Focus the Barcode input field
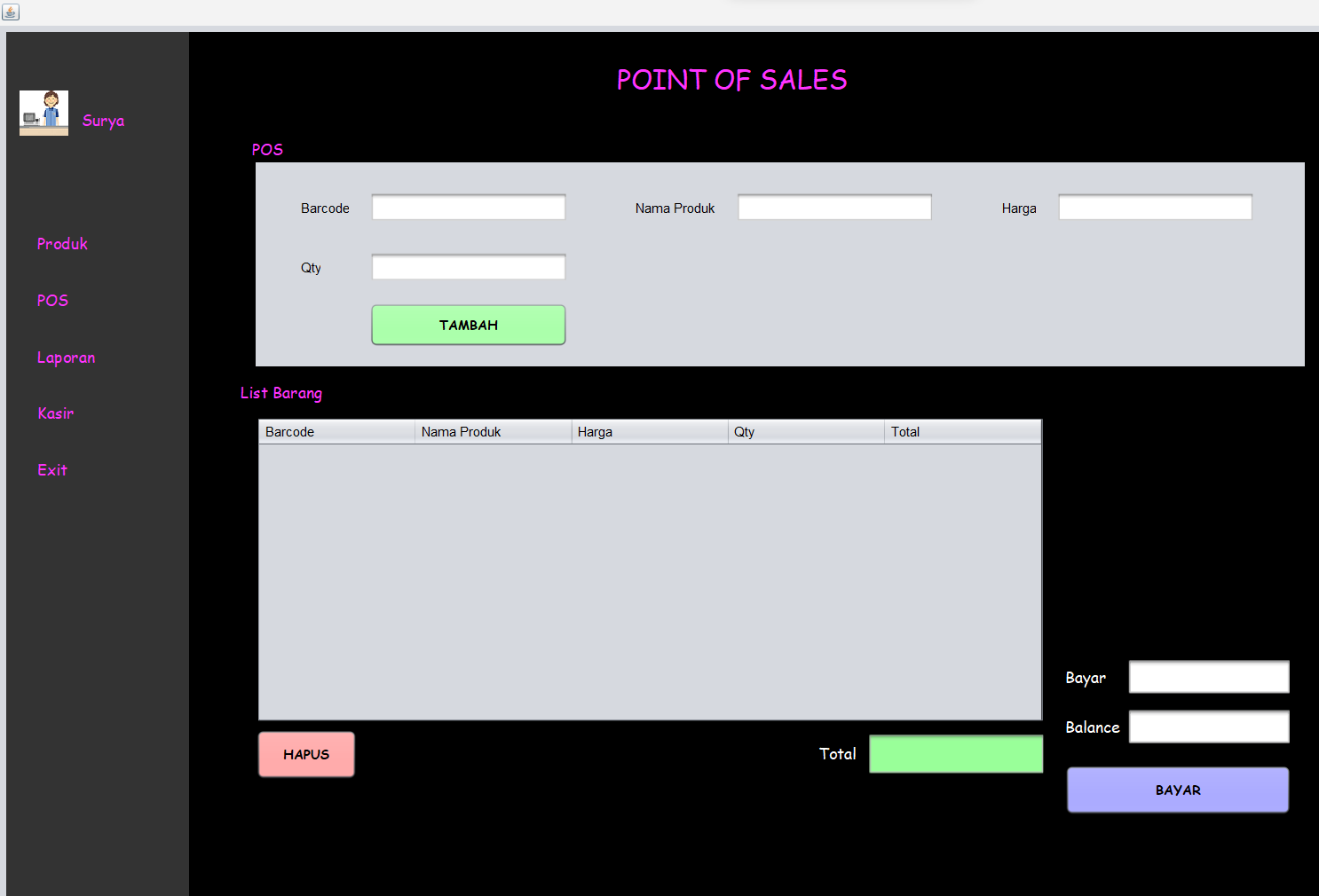The image size is (1319, 896). pos(468,208)
